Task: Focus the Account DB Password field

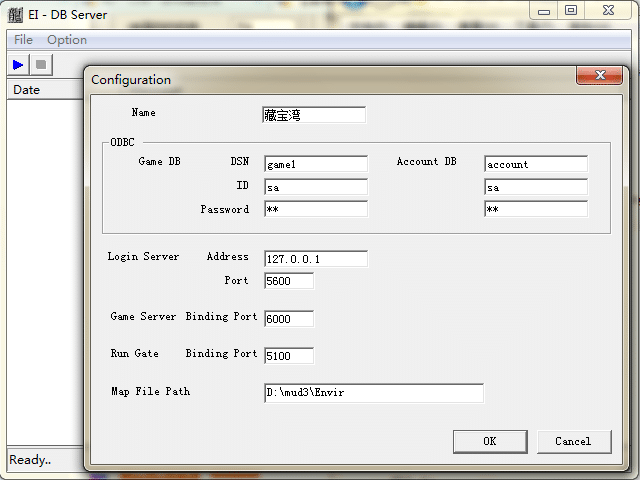Action: [535, 210]
